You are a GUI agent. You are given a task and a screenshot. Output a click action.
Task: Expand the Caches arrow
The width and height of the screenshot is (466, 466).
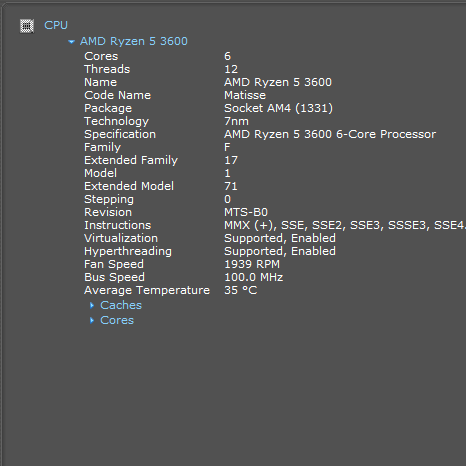[x=92, y=305]
